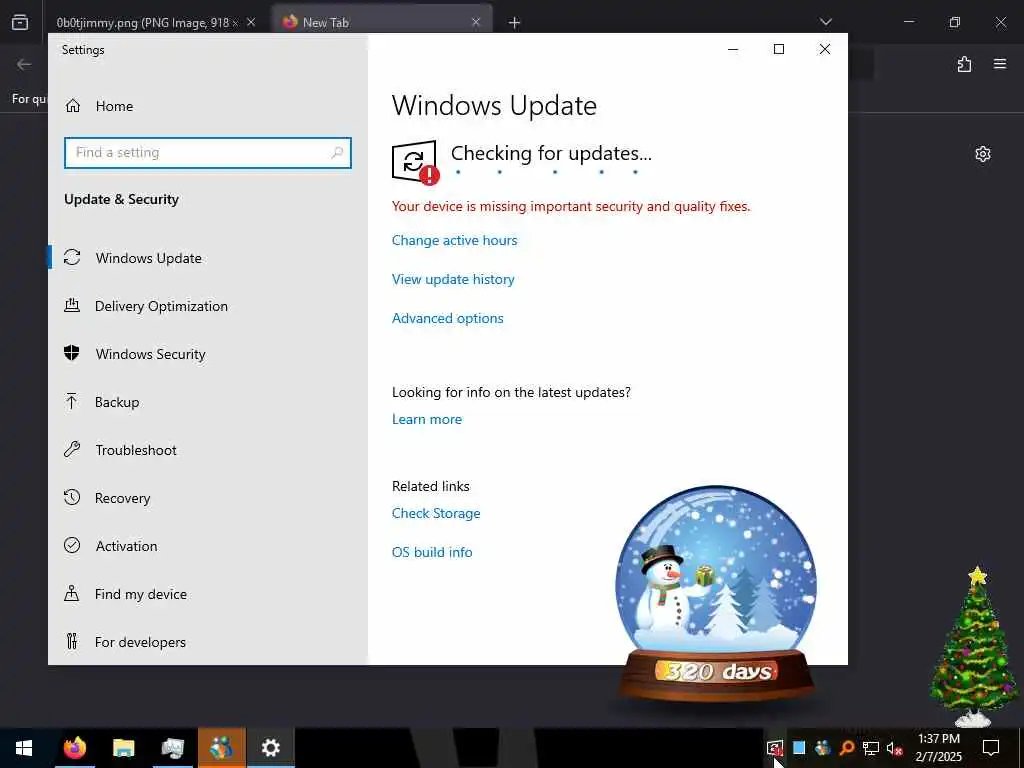Click the Troubleshoot wrench icon

click(72, 449)
